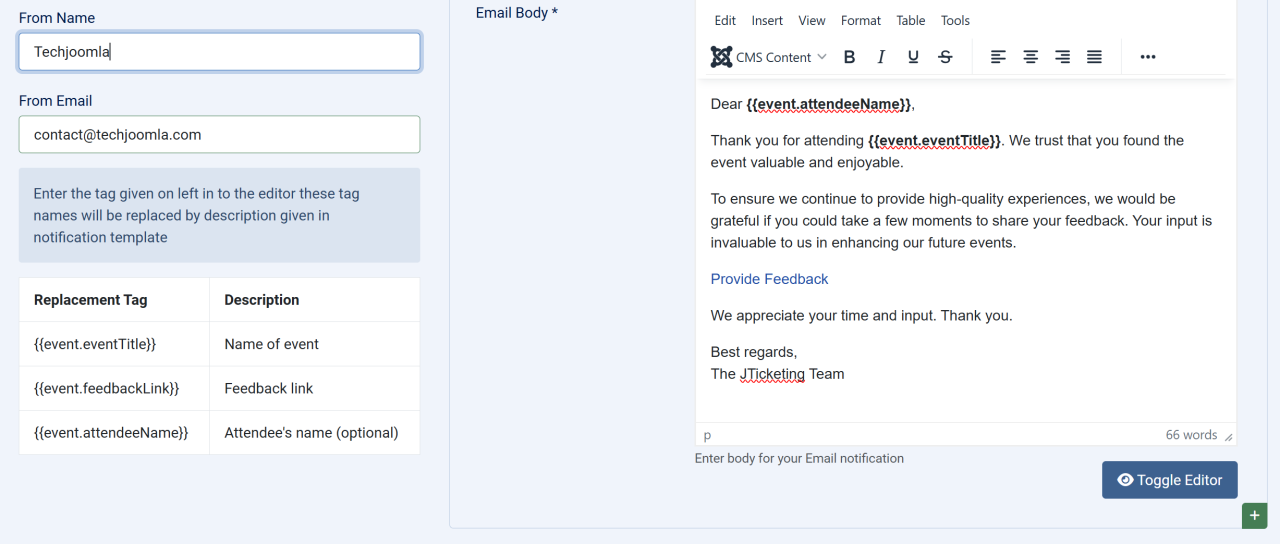Click the green plus button
Screen dimensions: 1280x544
pos(1254,515)
